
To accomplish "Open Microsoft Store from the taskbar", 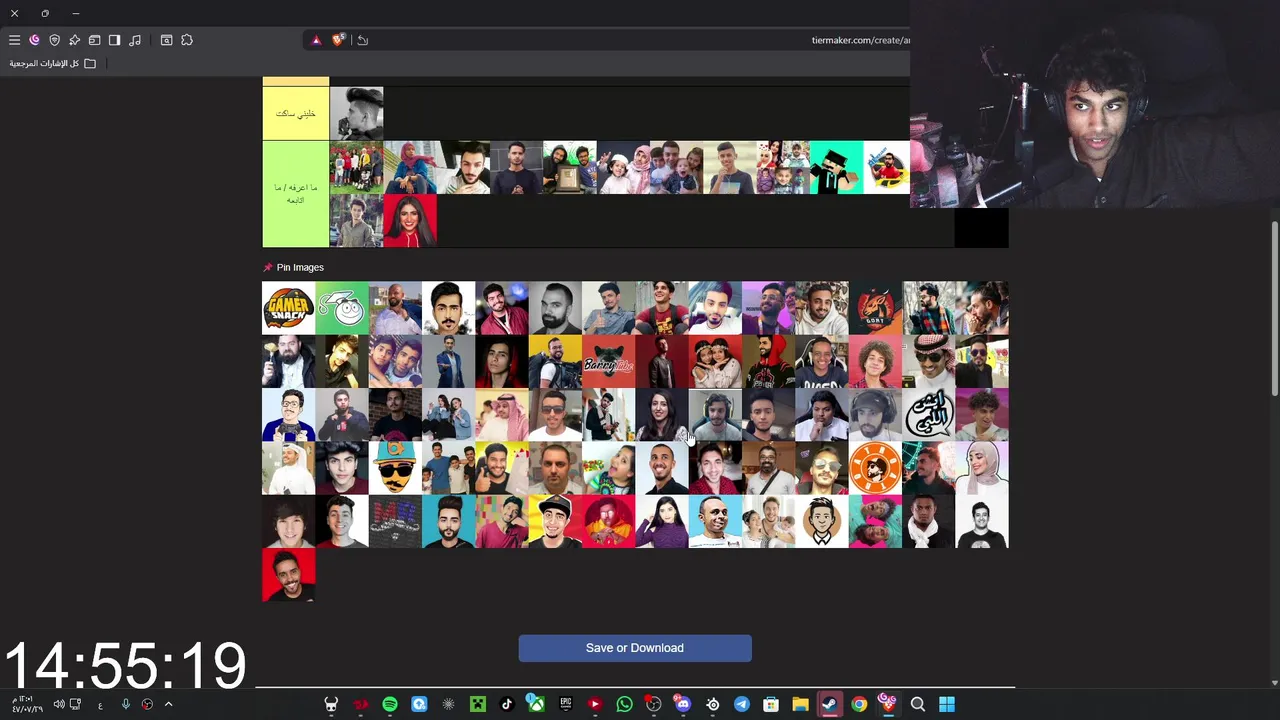I will [771, 704].
